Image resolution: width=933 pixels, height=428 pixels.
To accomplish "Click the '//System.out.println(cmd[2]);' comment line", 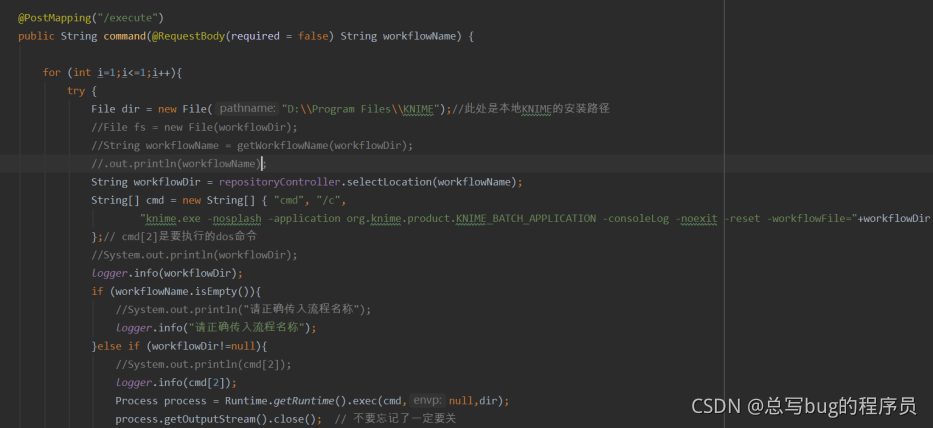I will [x=203, y=364].
